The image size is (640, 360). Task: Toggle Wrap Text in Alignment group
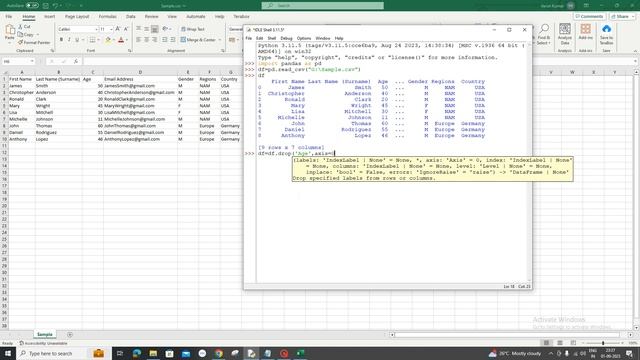pyautogui.click(x=192, y=29)
